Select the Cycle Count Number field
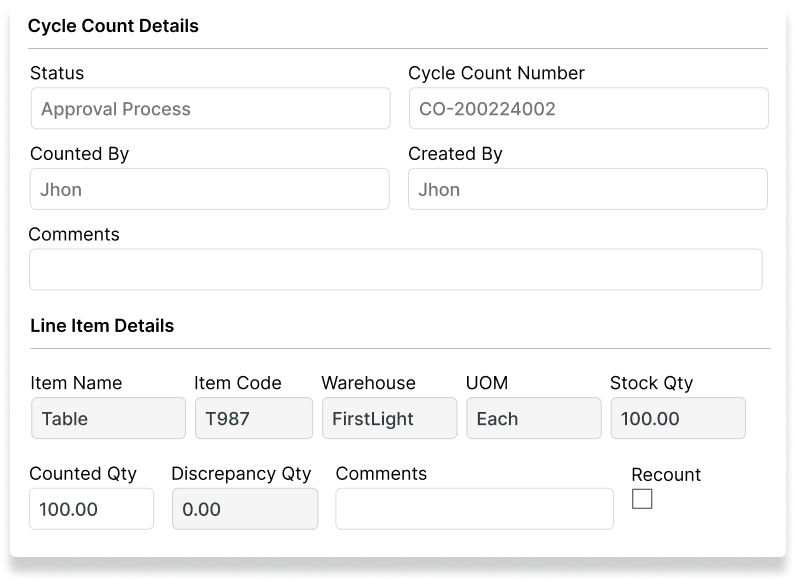Image resolution: width=796 pixels, height=582 pixels. click(x=588, y=108)
